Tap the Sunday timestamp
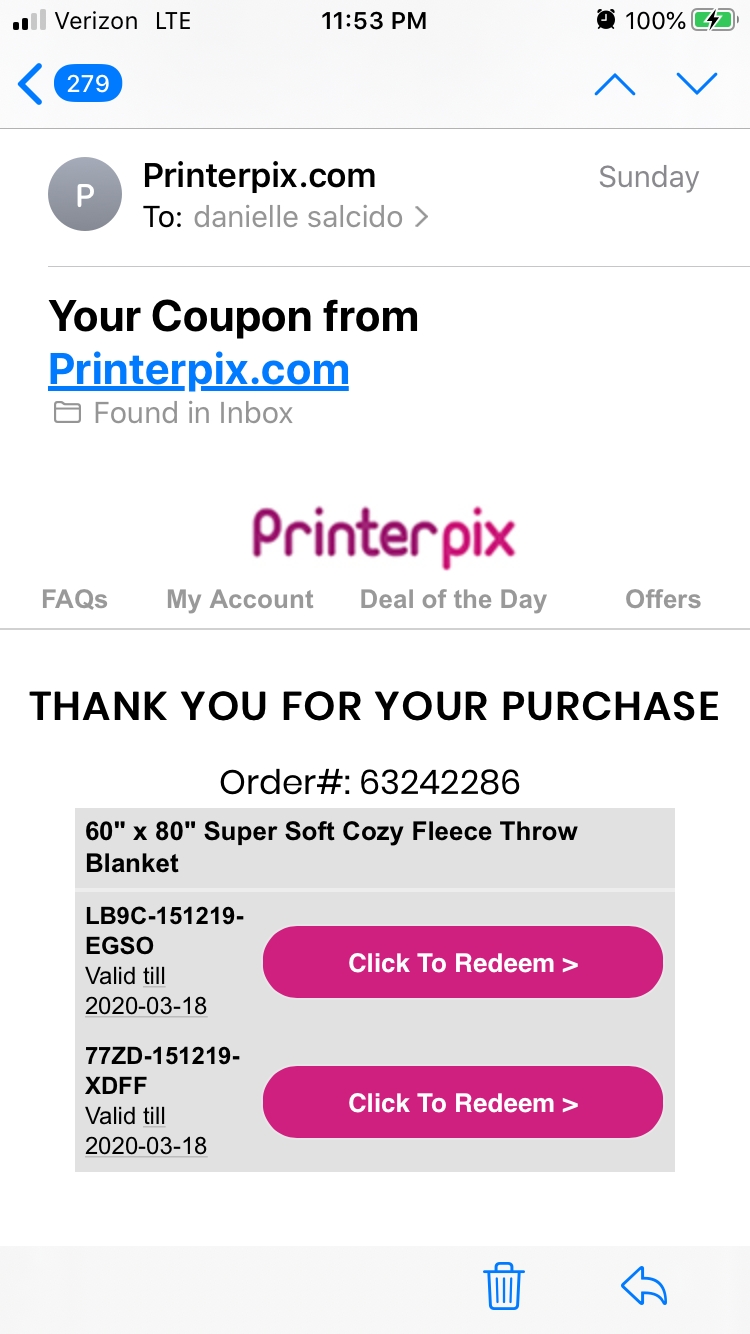This screenshot has height=1334, width=750. 647,177
